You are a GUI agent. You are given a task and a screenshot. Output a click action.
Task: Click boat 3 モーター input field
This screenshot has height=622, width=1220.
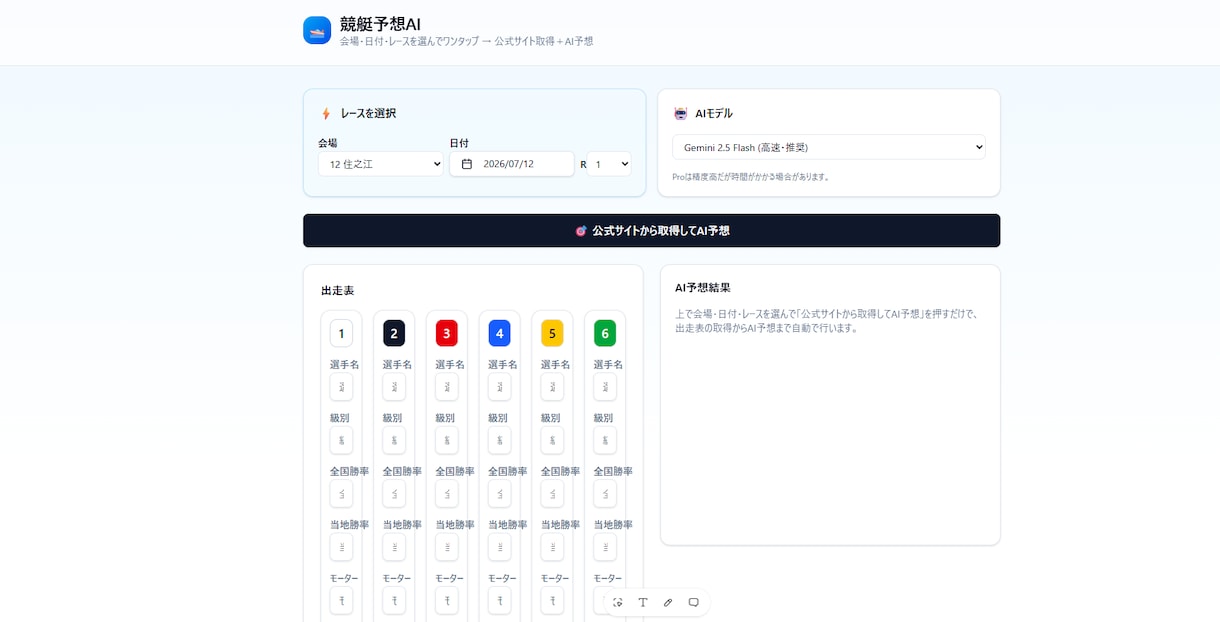447,601
